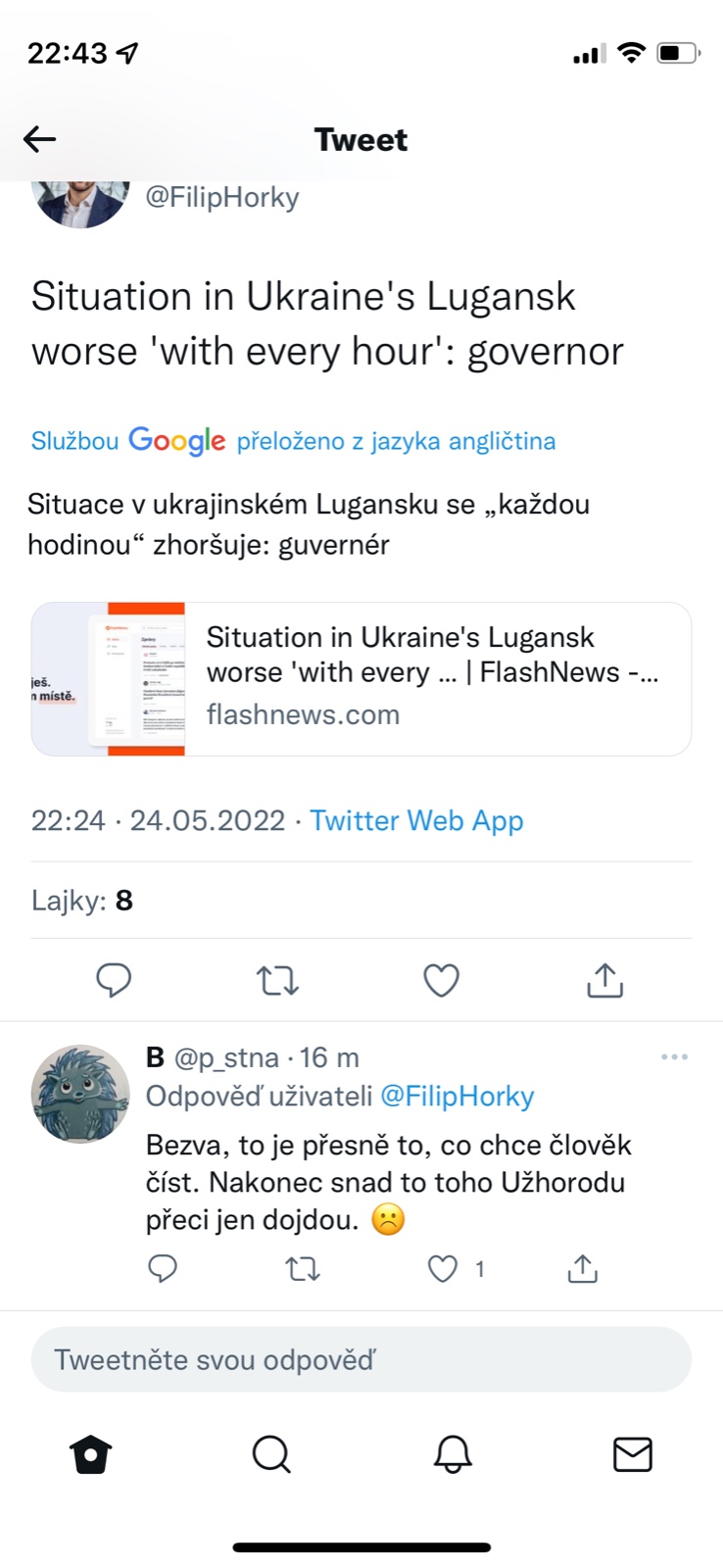This screenshot has height=1568, width=723.
Task: Tap the 'Tweetněte svou odpověď' field
Action: pyautogui.click(x=361, y=1359)
